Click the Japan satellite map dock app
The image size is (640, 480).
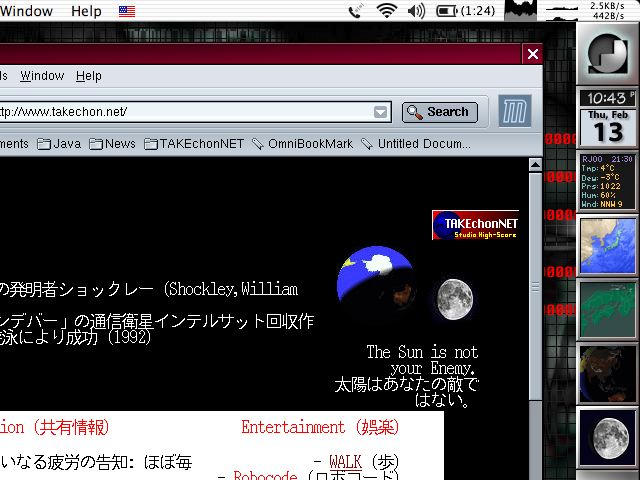pos(609,247)
